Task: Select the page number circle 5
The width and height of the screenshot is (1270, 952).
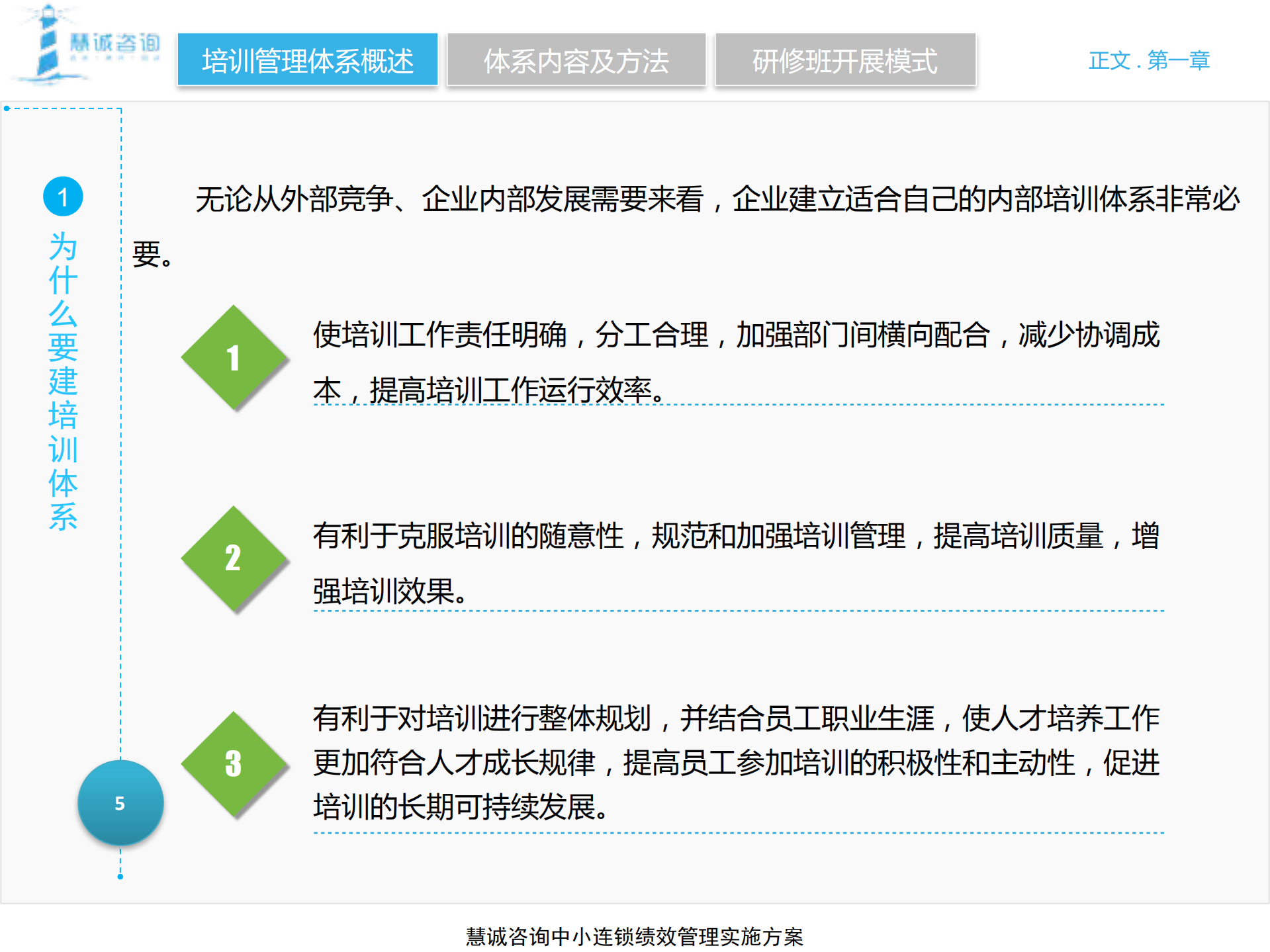Action: pyautogui.click(x=120, y=802)
